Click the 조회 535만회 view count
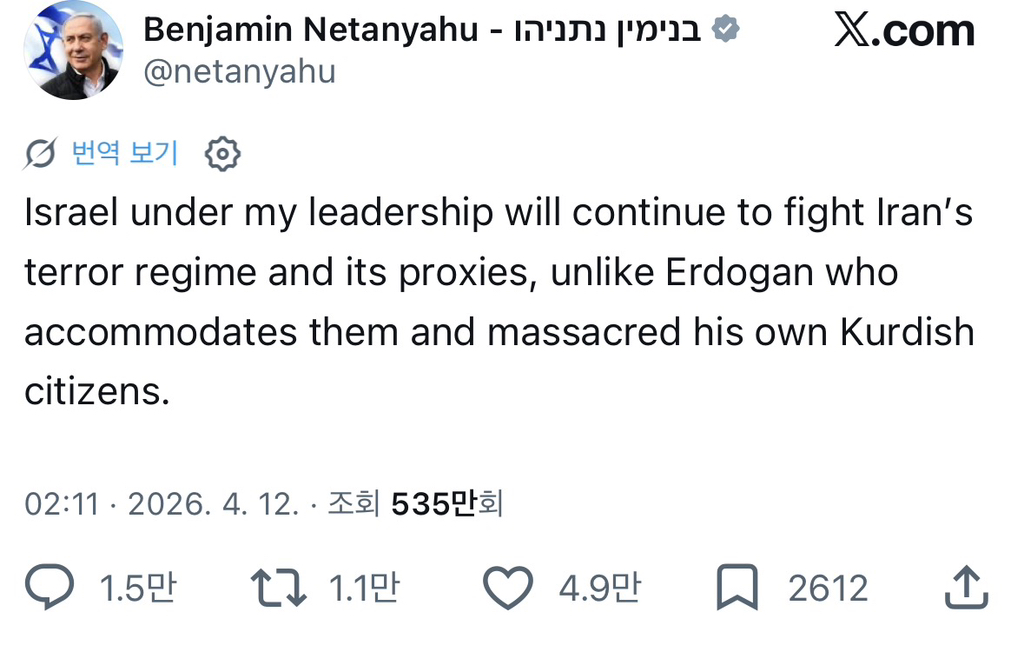Screen dimensions: 1024x652 tap(415, 504)
